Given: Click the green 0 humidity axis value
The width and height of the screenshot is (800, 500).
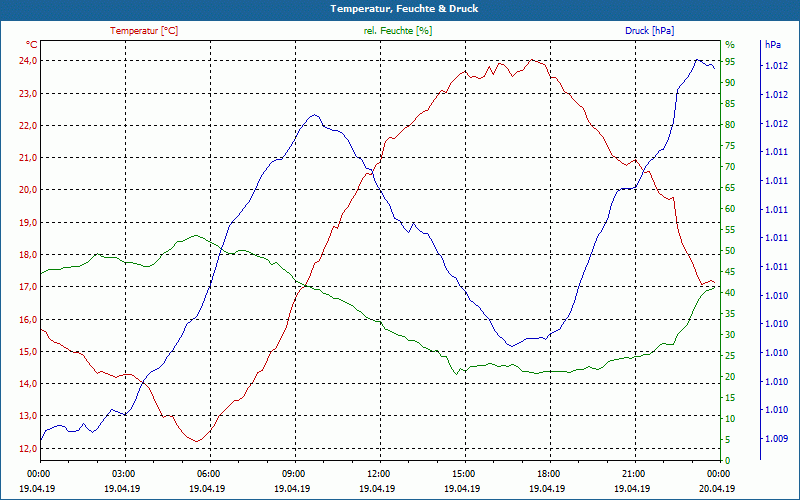Looking at the screenshot, I should point(728,461).
